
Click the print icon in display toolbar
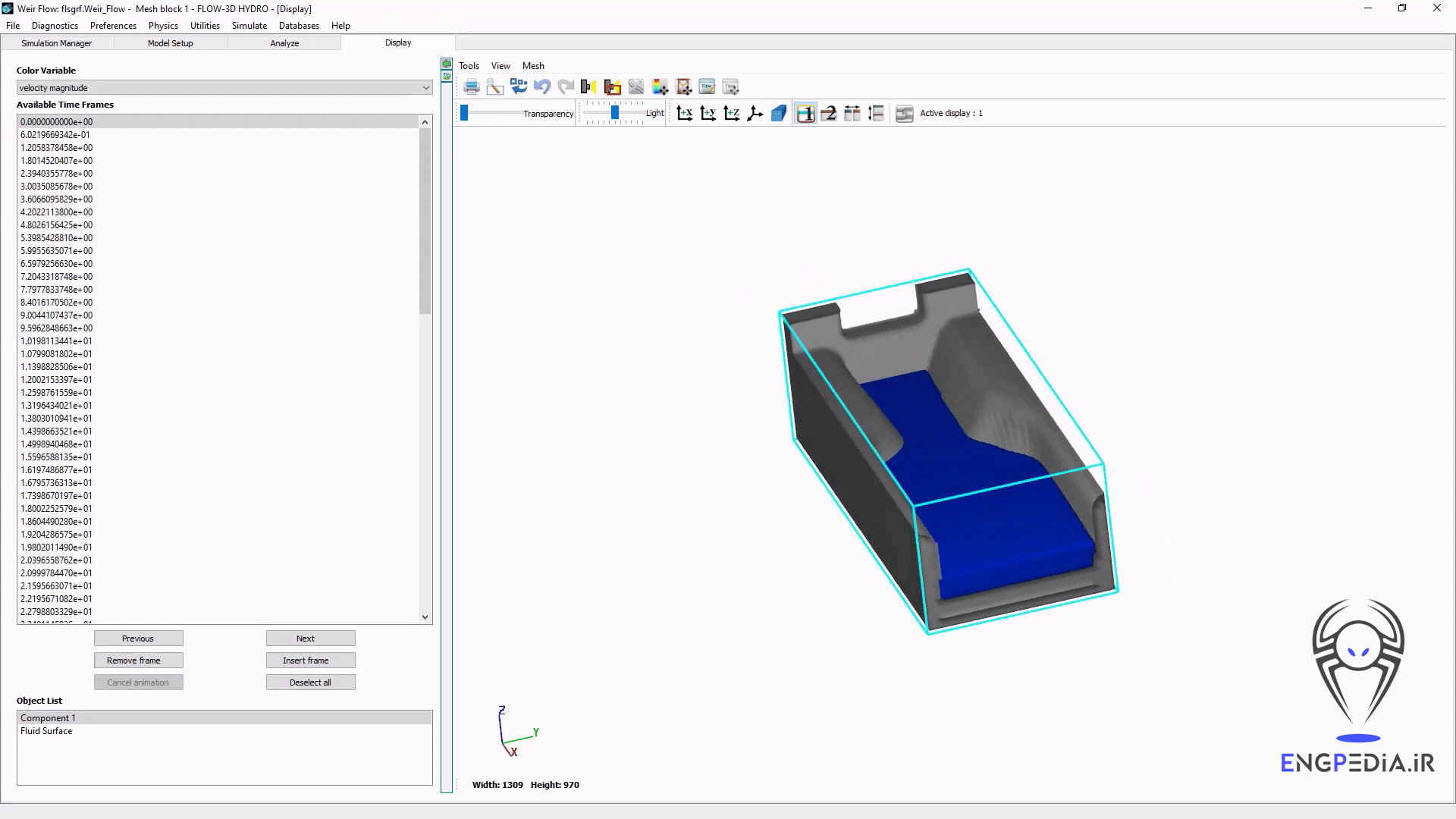[471, 87]
